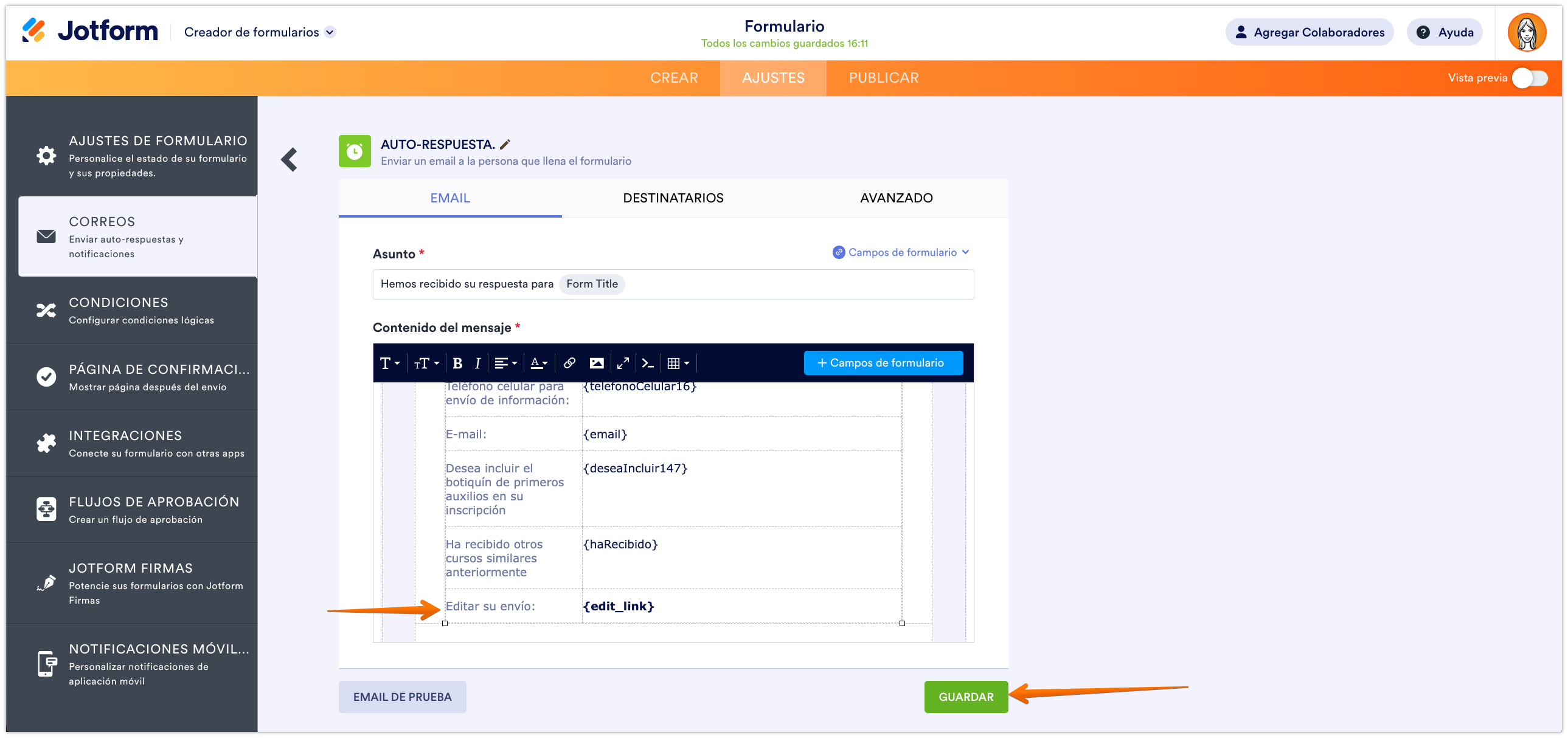Expand Campos de formulario link above Asunto
The height and width of the screenshot is (738, 1568).
[901, 252]
